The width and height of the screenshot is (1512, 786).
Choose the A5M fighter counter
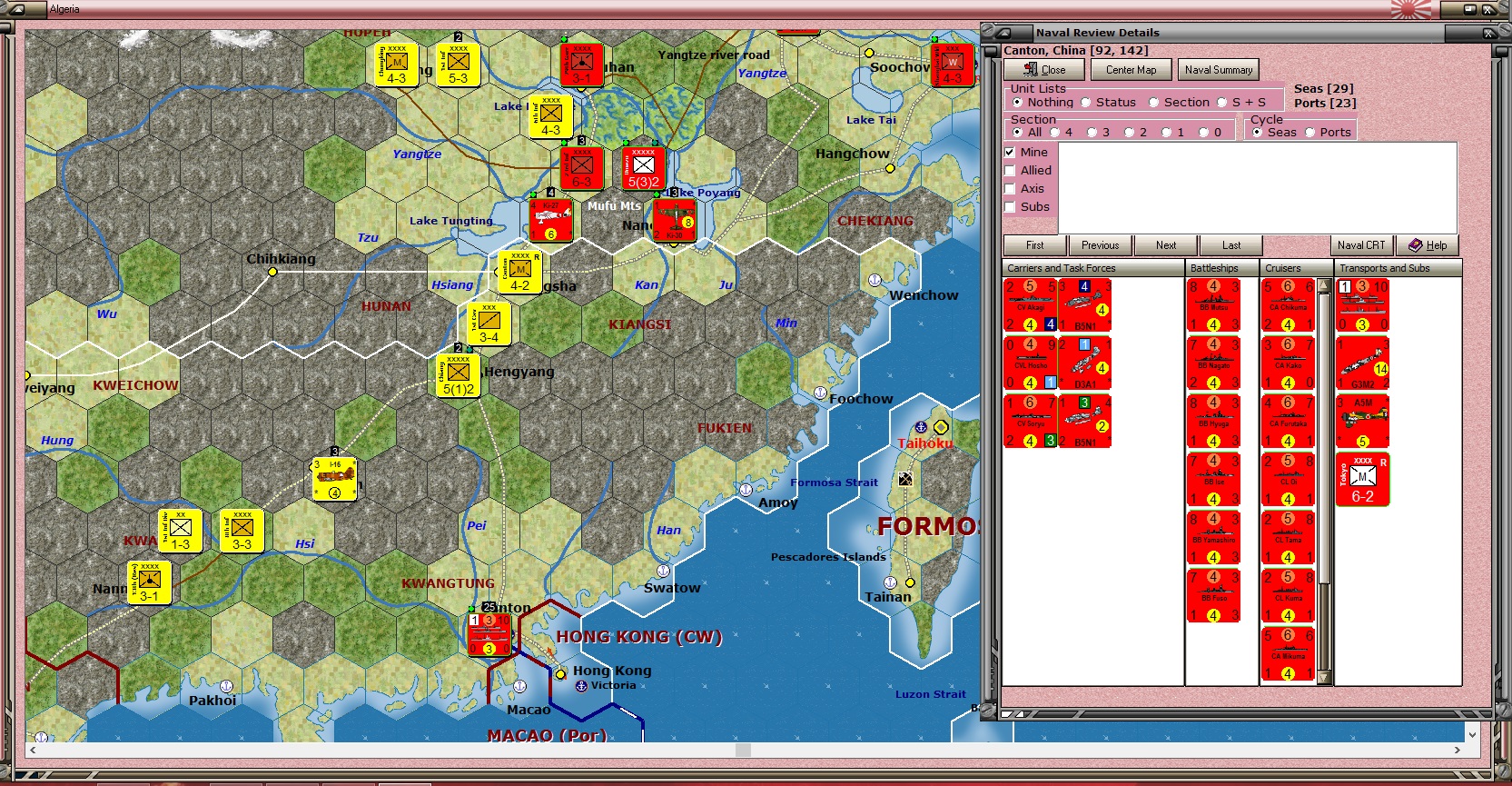pyautogui.click(x=1362, y=422)
